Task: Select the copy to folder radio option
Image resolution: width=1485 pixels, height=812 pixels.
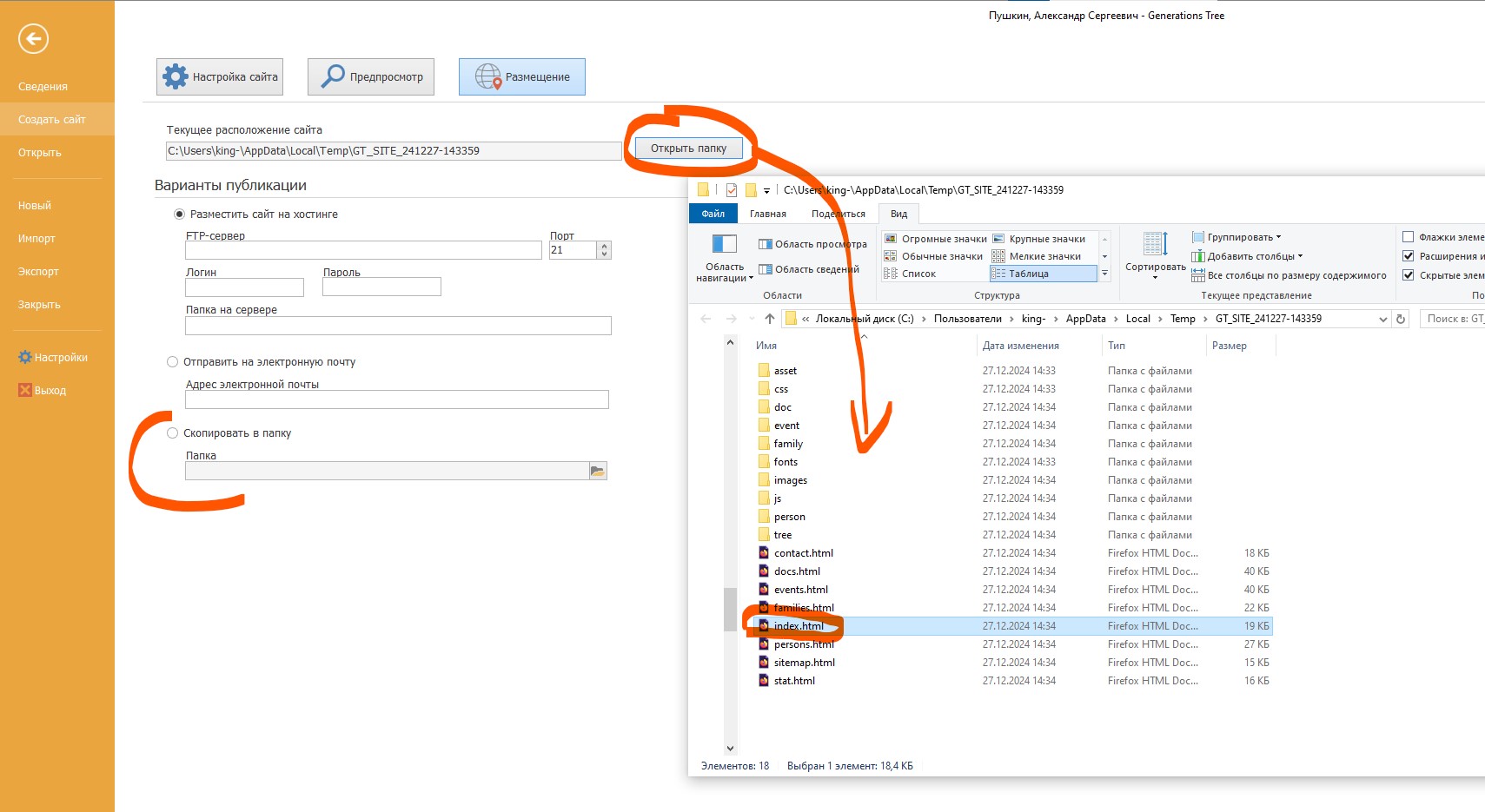Action: (172, 433)
